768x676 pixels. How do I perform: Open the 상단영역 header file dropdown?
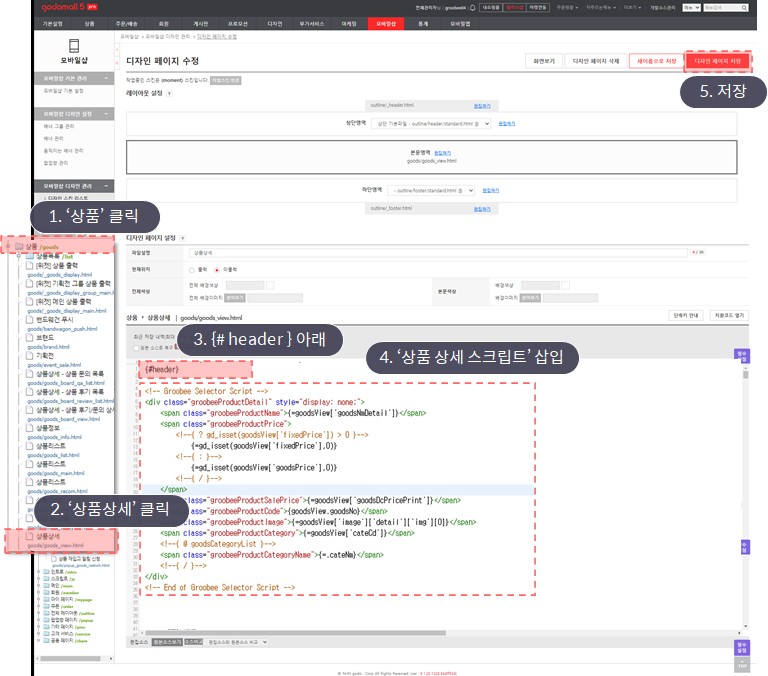(431, 124)
